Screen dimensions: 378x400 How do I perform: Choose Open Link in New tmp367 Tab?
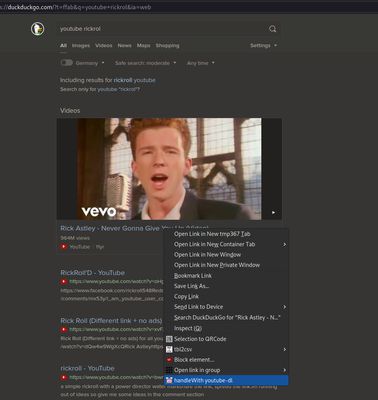point(226,234)
